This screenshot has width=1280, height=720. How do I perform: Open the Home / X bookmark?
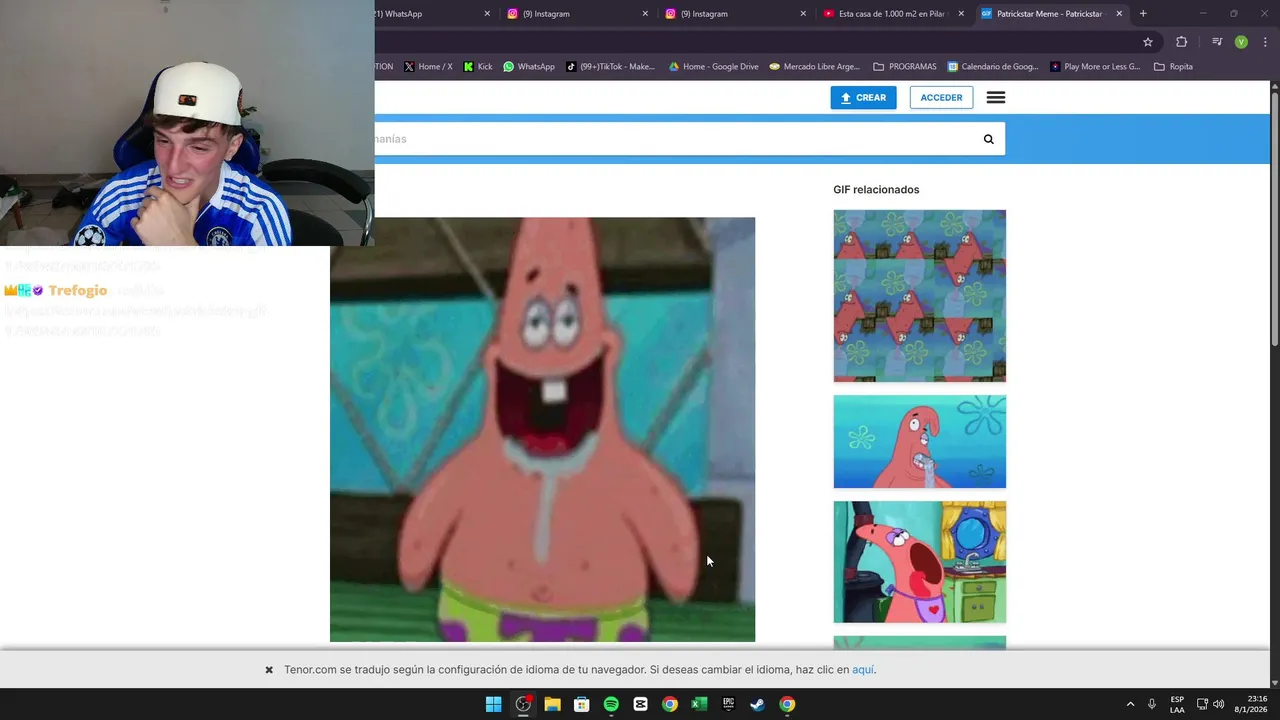[428, 67]
